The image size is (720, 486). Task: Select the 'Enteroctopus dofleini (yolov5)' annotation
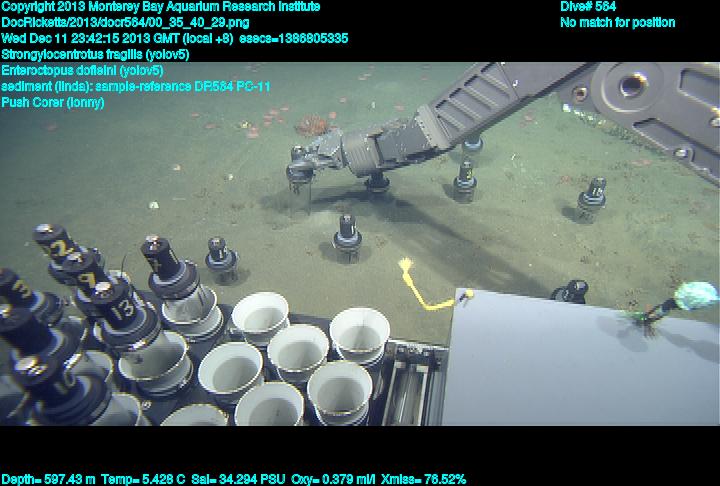click(x=82, y=70)
